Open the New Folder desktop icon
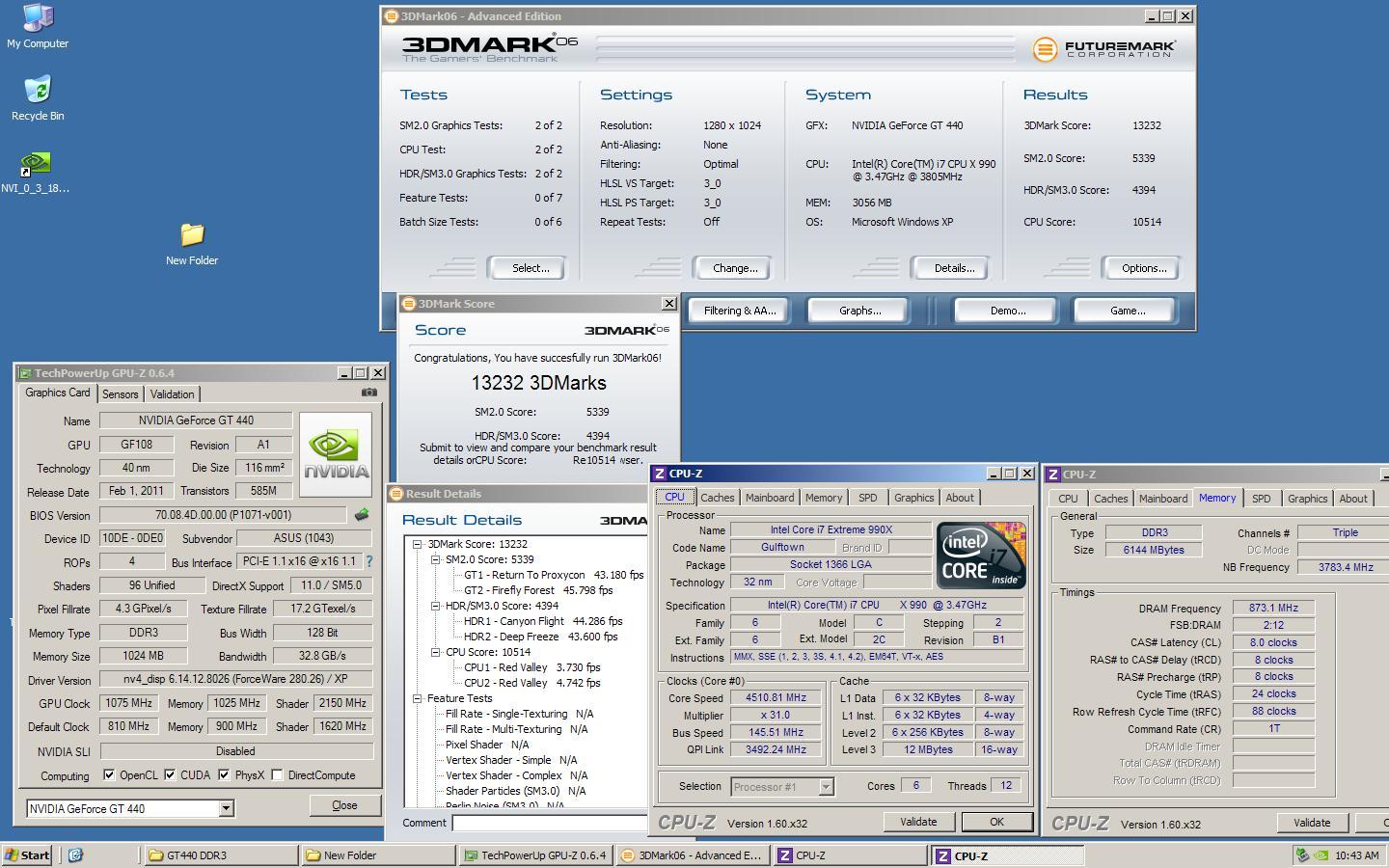1389x868 pixels. click(191, 243)
